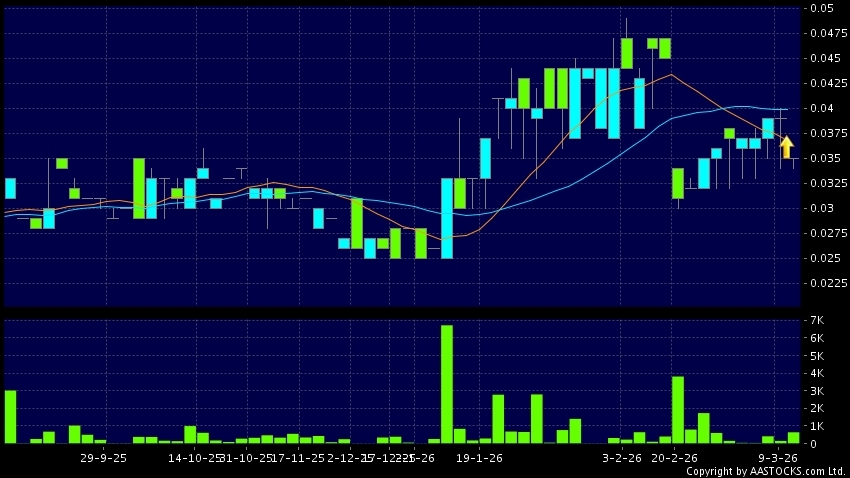Click the tallest green volume bar
Screen dimensions: 850x478
pos(447,384)
